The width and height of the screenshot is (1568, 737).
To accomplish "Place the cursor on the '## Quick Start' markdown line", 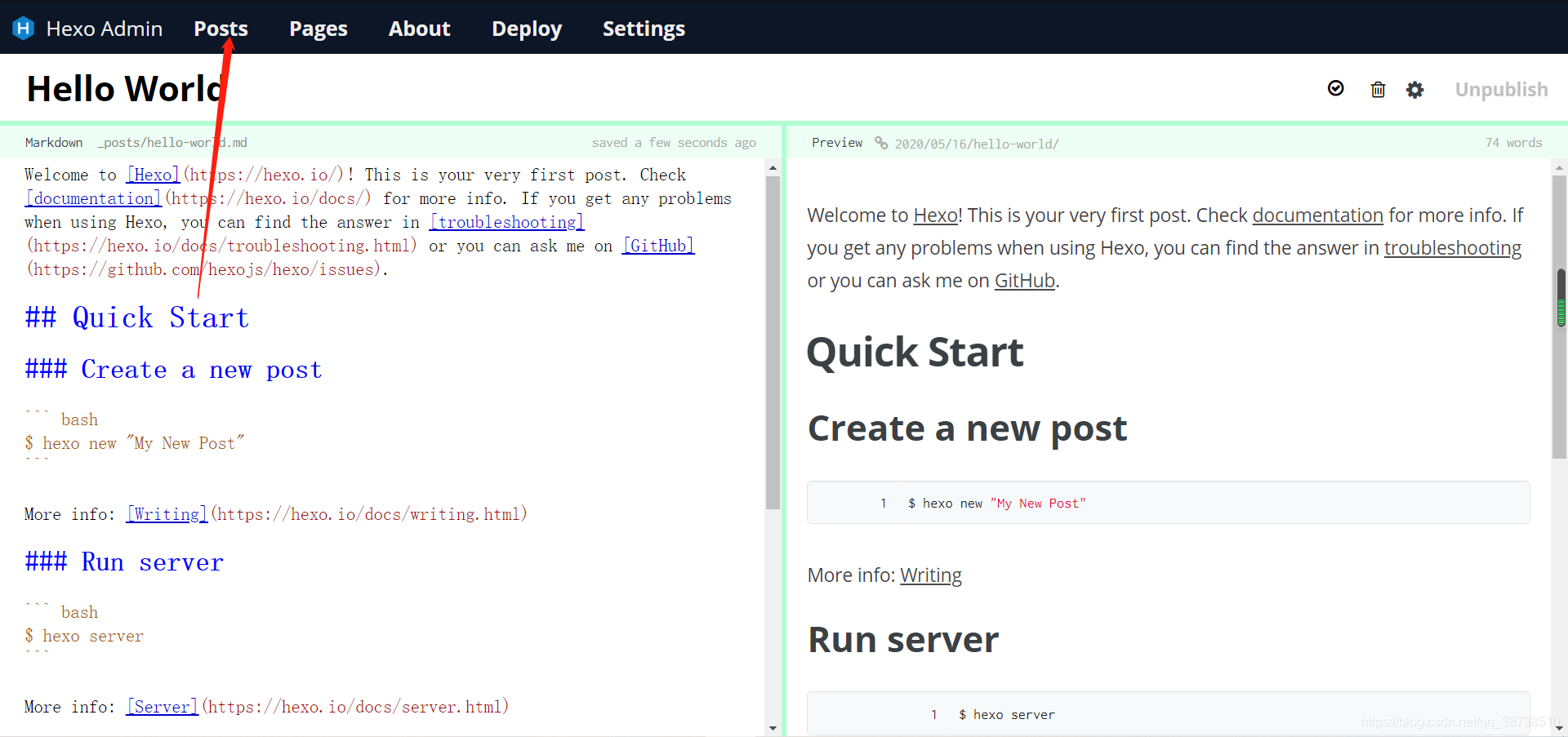I will click(136, 317).
